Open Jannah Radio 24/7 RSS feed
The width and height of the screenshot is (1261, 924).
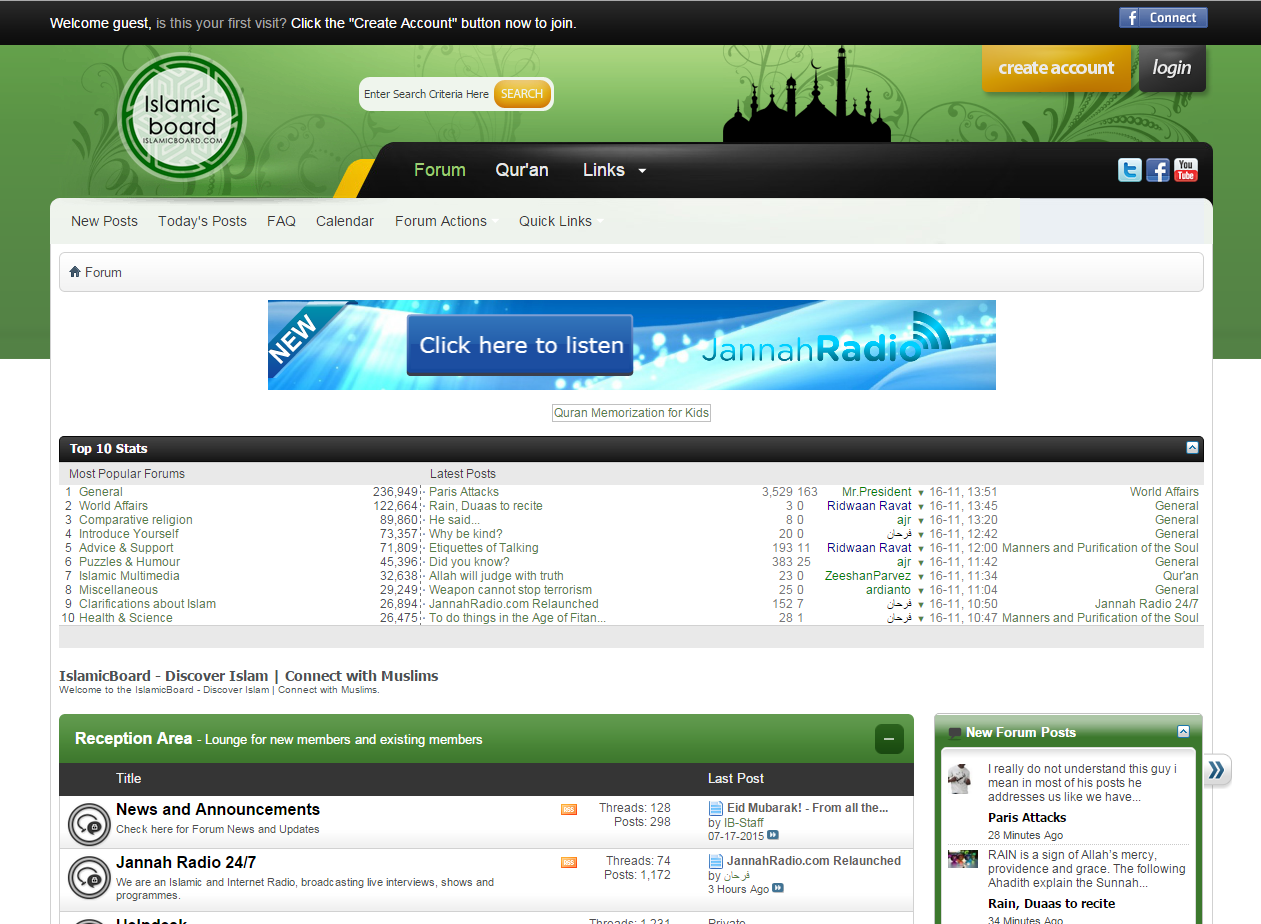pyautogui.click(x=569, y=862)
